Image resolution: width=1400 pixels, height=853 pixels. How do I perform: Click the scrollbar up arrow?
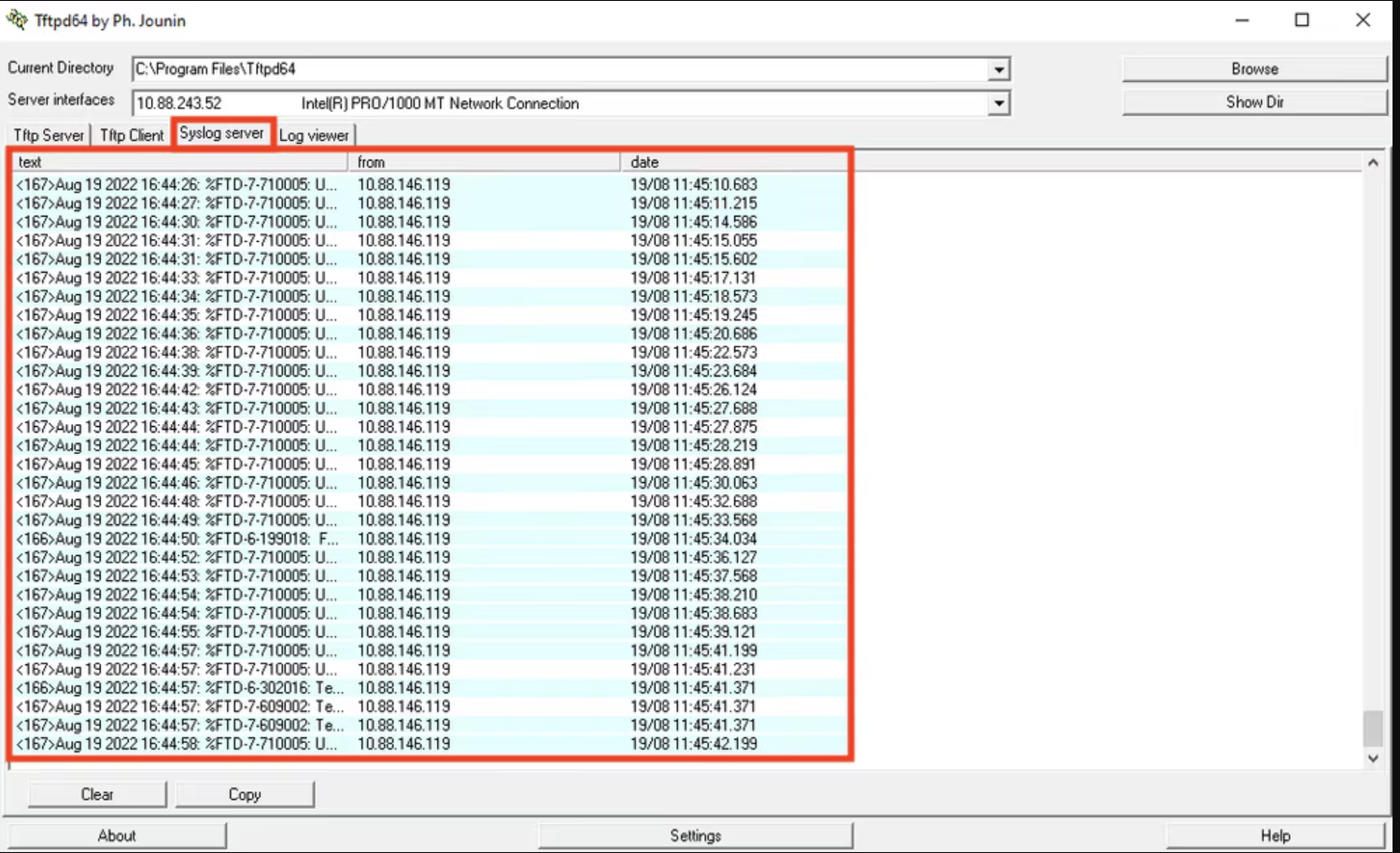(1372, 163)
